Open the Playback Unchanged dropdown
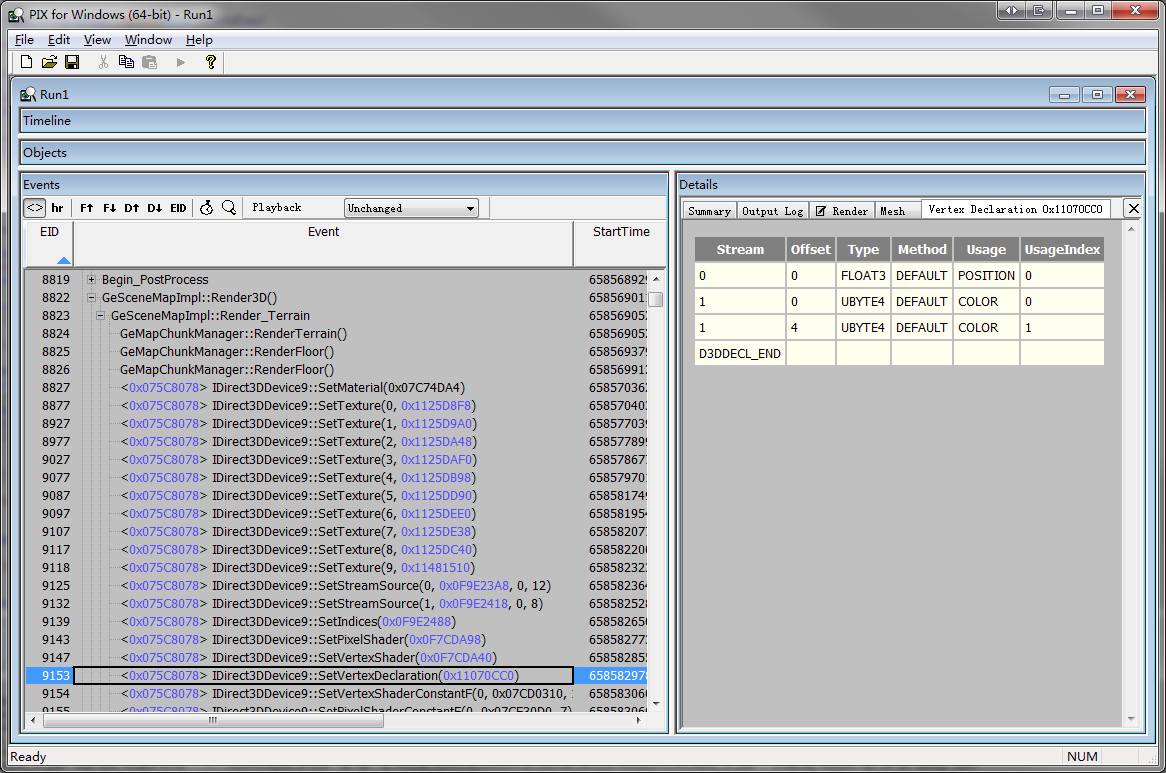Image resolution: width=1166 pixels, height=773 pixels. (411, 208)
